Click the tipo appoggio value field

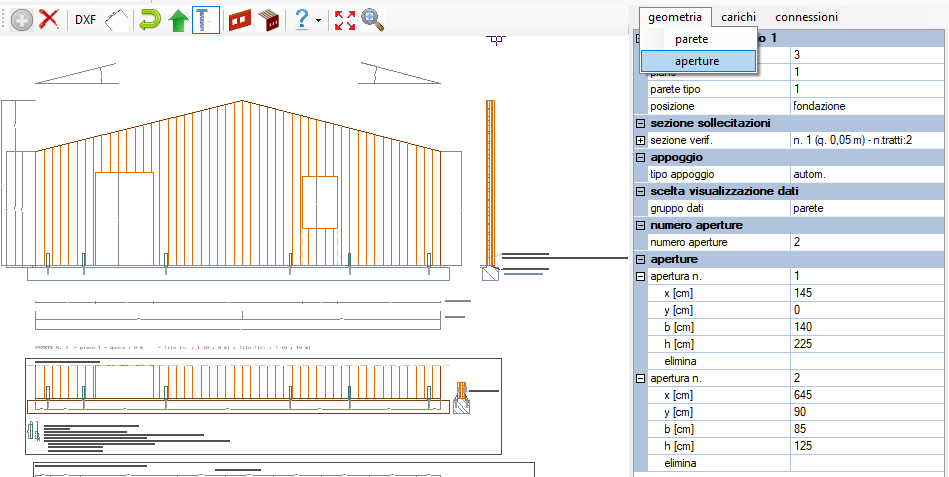point(868,174)
